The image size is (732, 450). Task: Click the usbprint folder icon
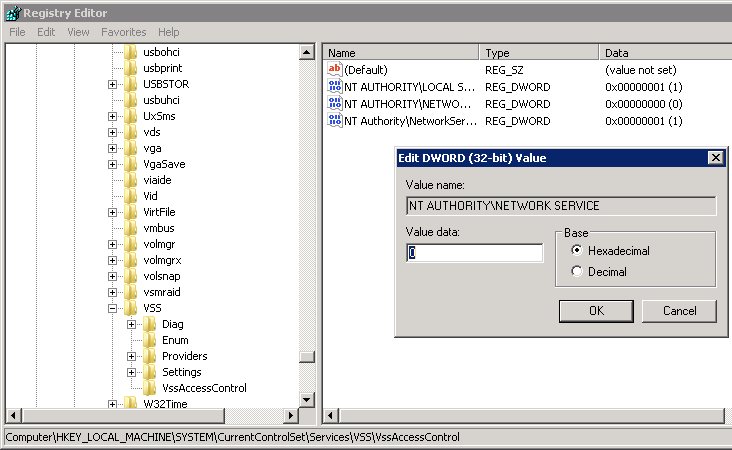point(130,68)
